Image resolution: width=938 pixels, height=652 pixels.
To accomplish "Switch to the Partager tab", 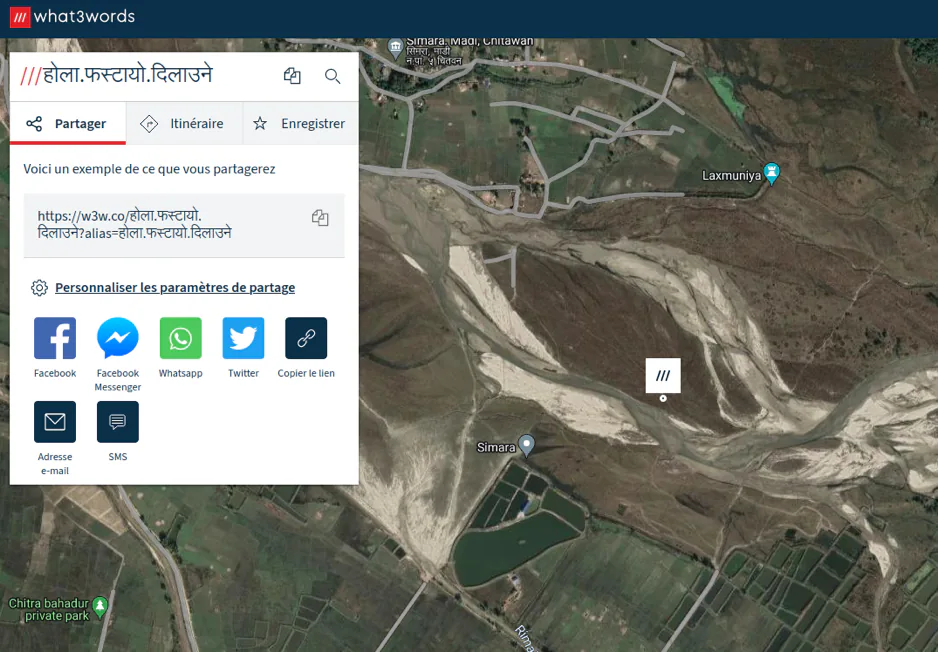I will [x=68, y=123].
